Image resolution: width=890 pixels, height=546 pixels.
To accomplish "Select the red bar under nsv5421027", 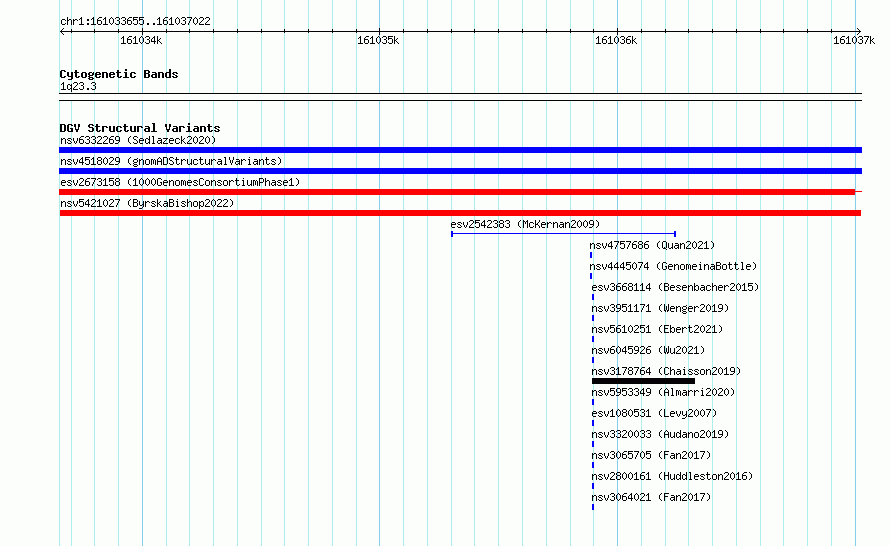I will coord(460,213).
